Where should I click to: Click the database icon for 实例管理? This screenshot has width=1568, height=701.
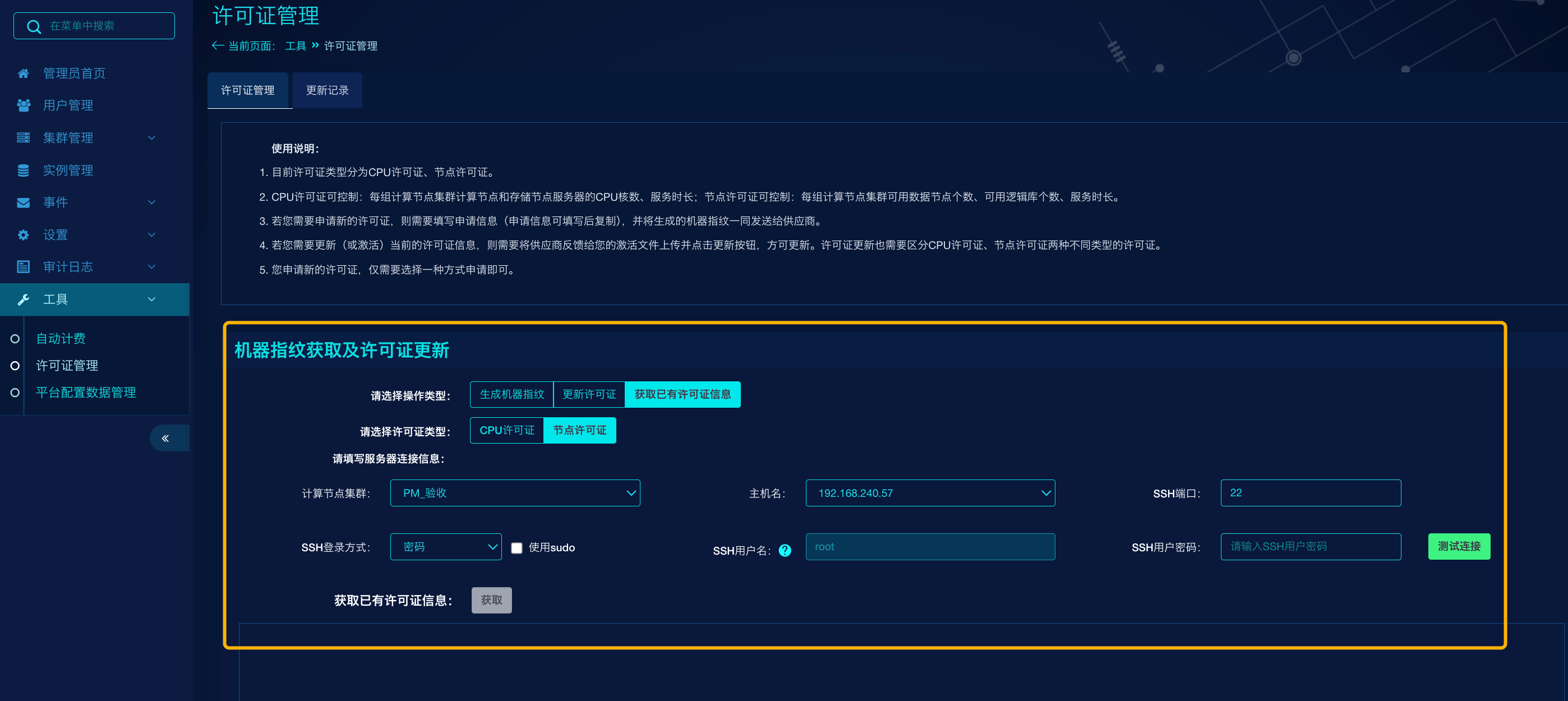pyautogui.click(x=23, y=170)
